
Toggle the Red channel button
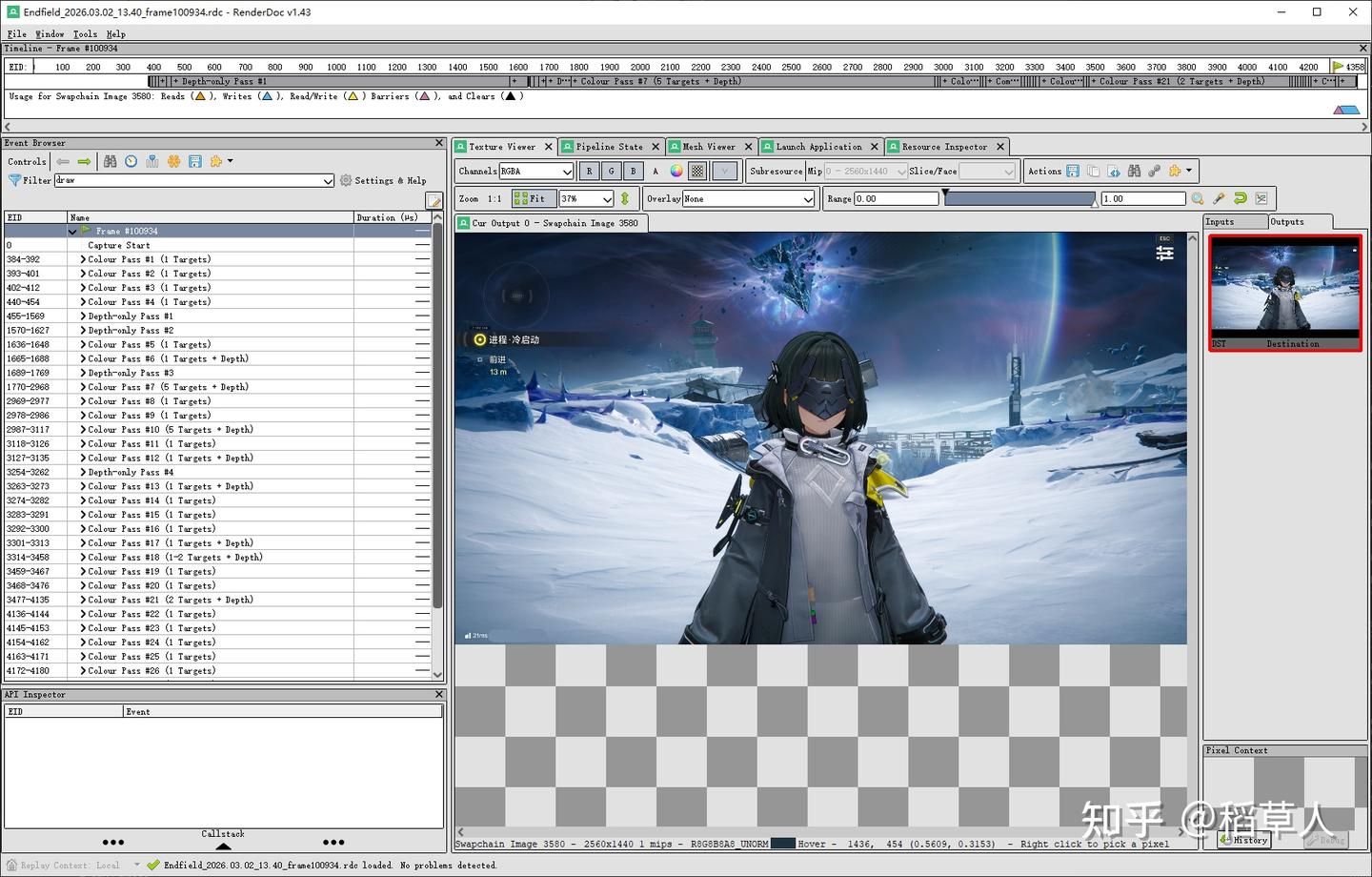point(590,172)
